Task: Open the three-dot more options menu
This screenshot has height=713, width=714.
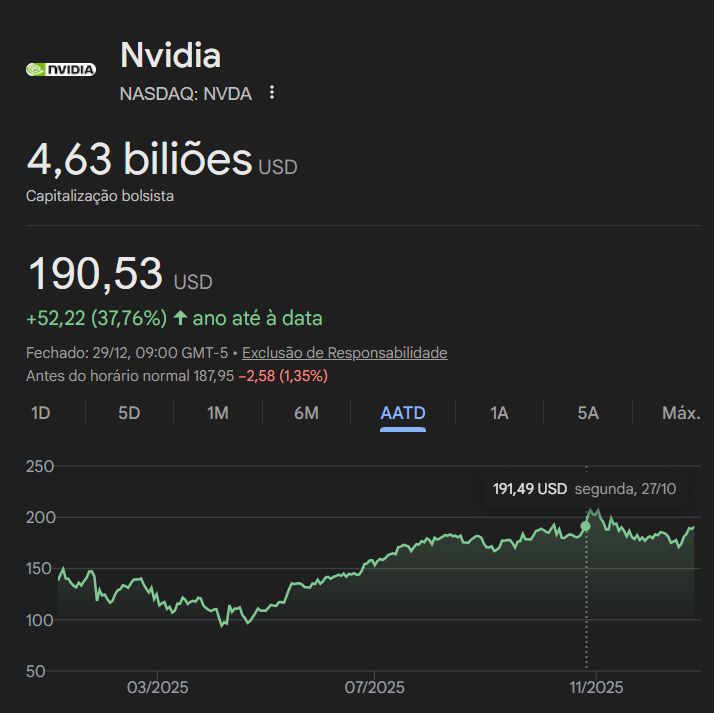Action: [x=271, y=93]
